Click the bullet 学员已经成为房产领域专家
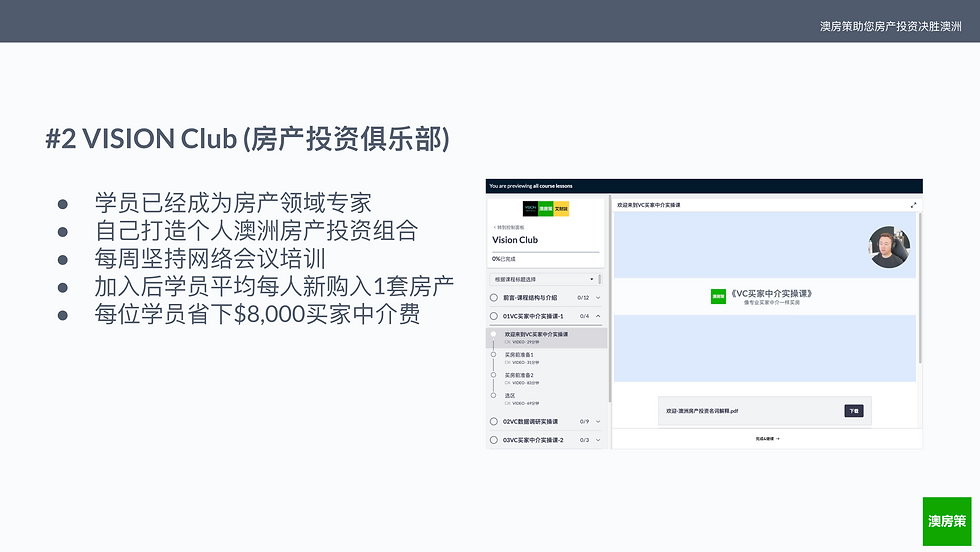Viewport: 980px width, 552px height. (x=233, y=203)
